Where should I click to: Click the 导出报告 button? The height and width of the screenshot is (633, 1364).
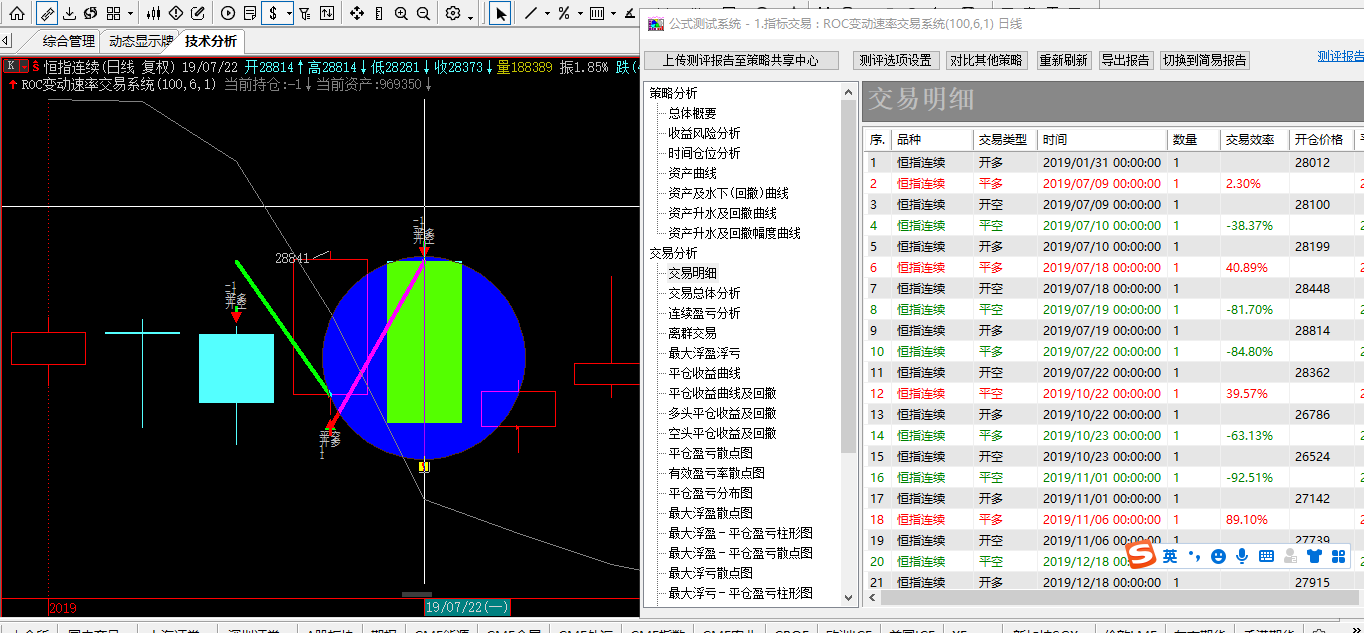tap(1125, 60)
